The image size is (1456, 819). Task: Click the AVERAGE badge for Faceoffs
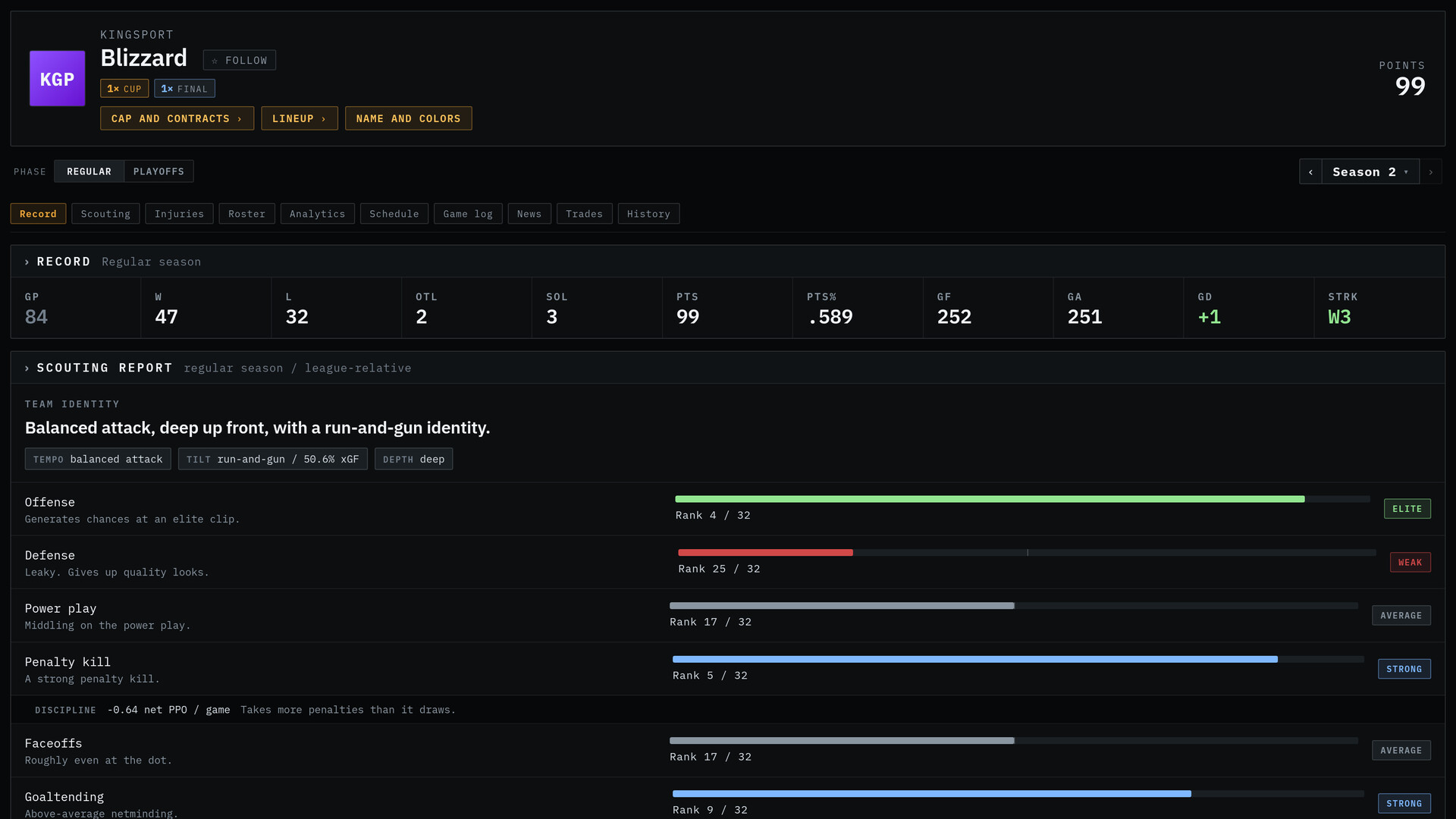pyautogui.click(x=1401, y=750)
